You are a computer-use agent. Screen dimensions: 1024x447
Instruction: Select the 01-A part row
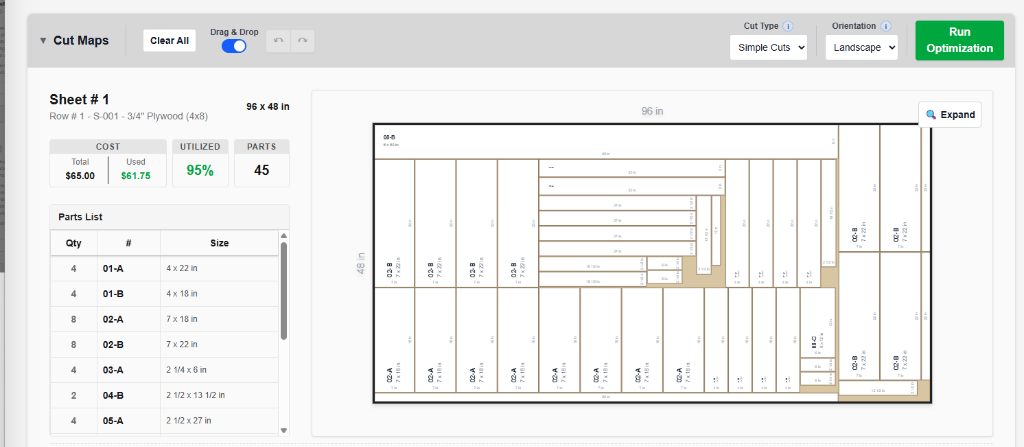[165, 269]
